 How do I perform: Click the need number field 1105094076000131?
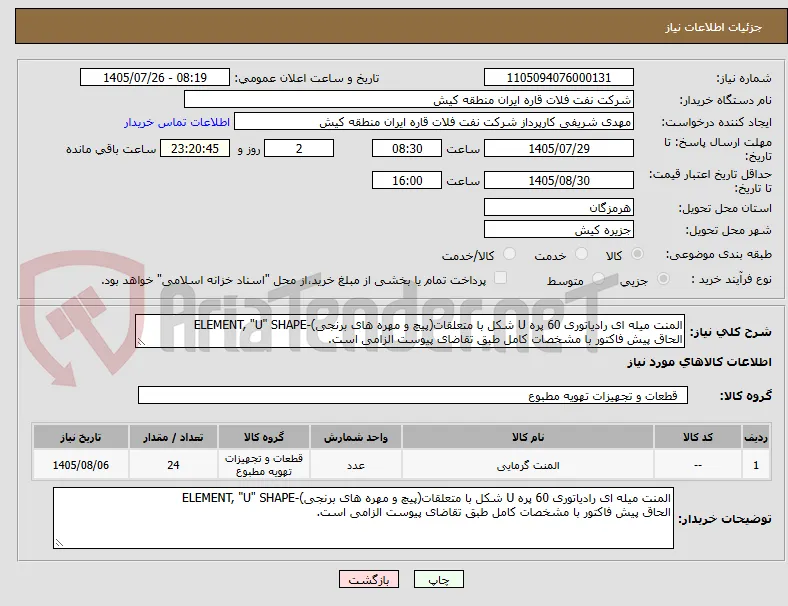559,77
